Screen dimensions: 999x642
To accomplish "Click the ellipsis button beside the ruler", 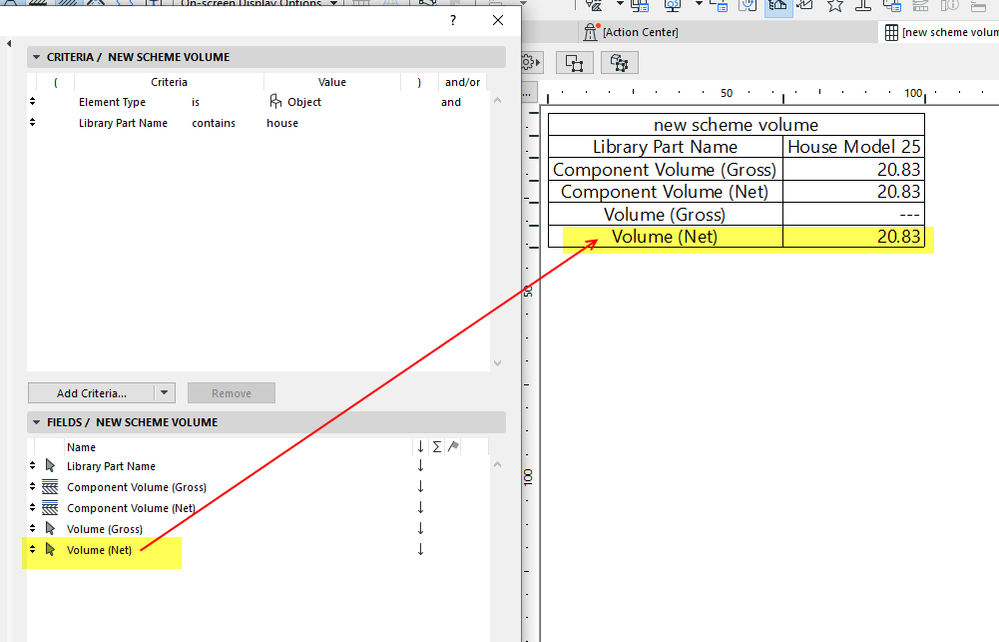I will pos(529,92).
